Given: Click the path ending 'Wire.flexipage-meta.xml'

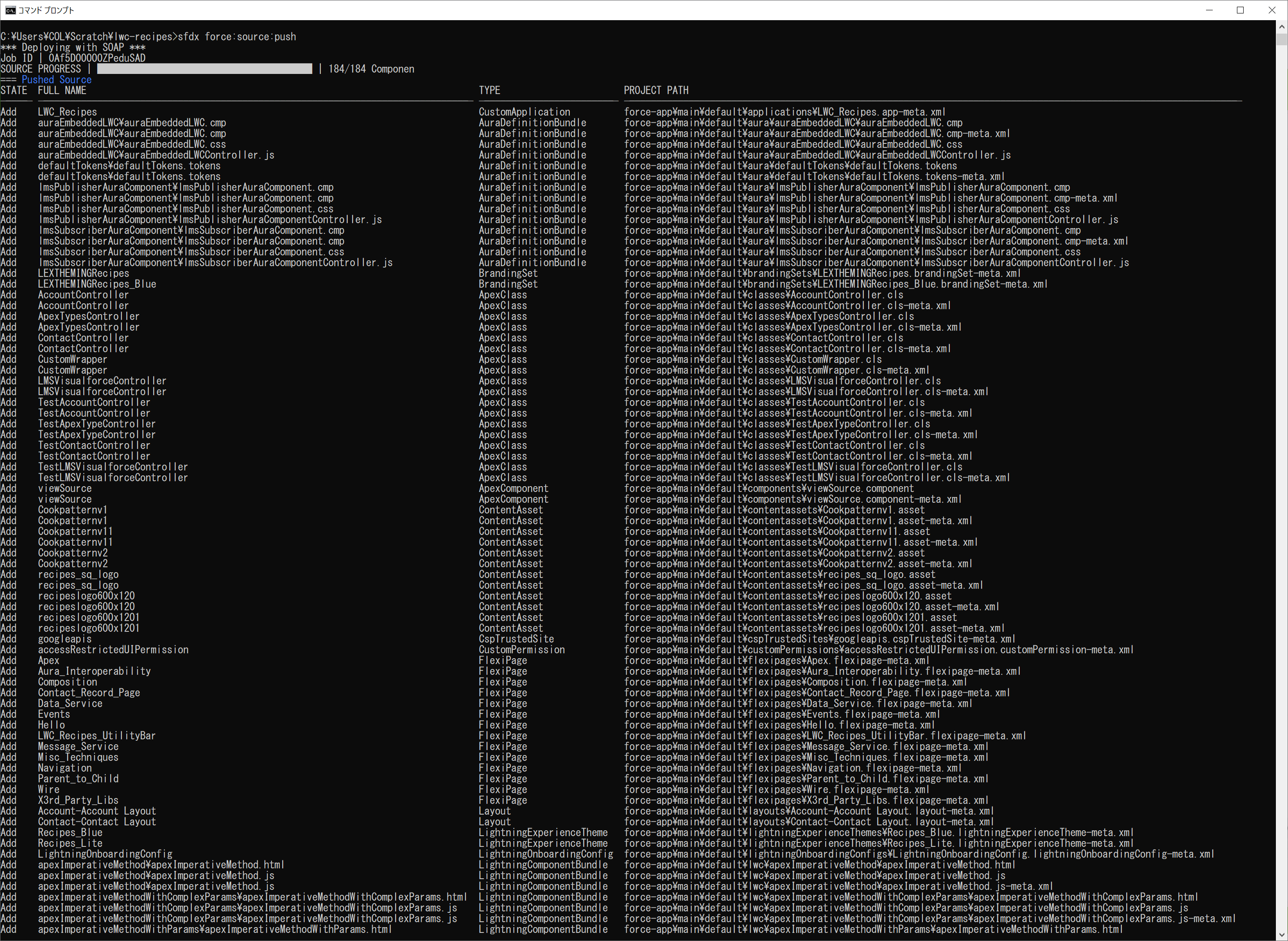Looking at the screenshot, I should 777,790.
